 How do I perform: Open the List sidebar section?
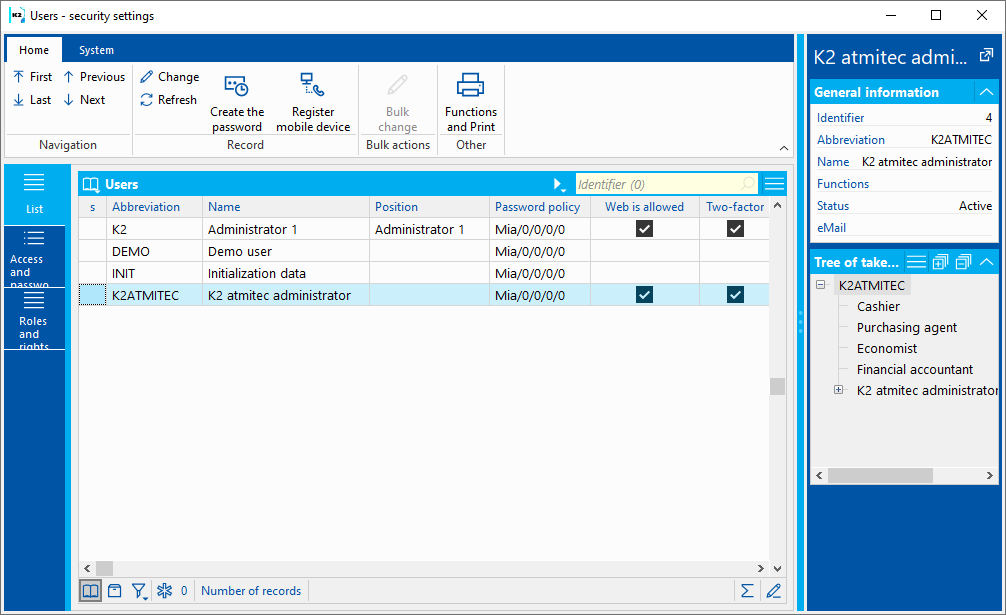(x=35, y=194)
